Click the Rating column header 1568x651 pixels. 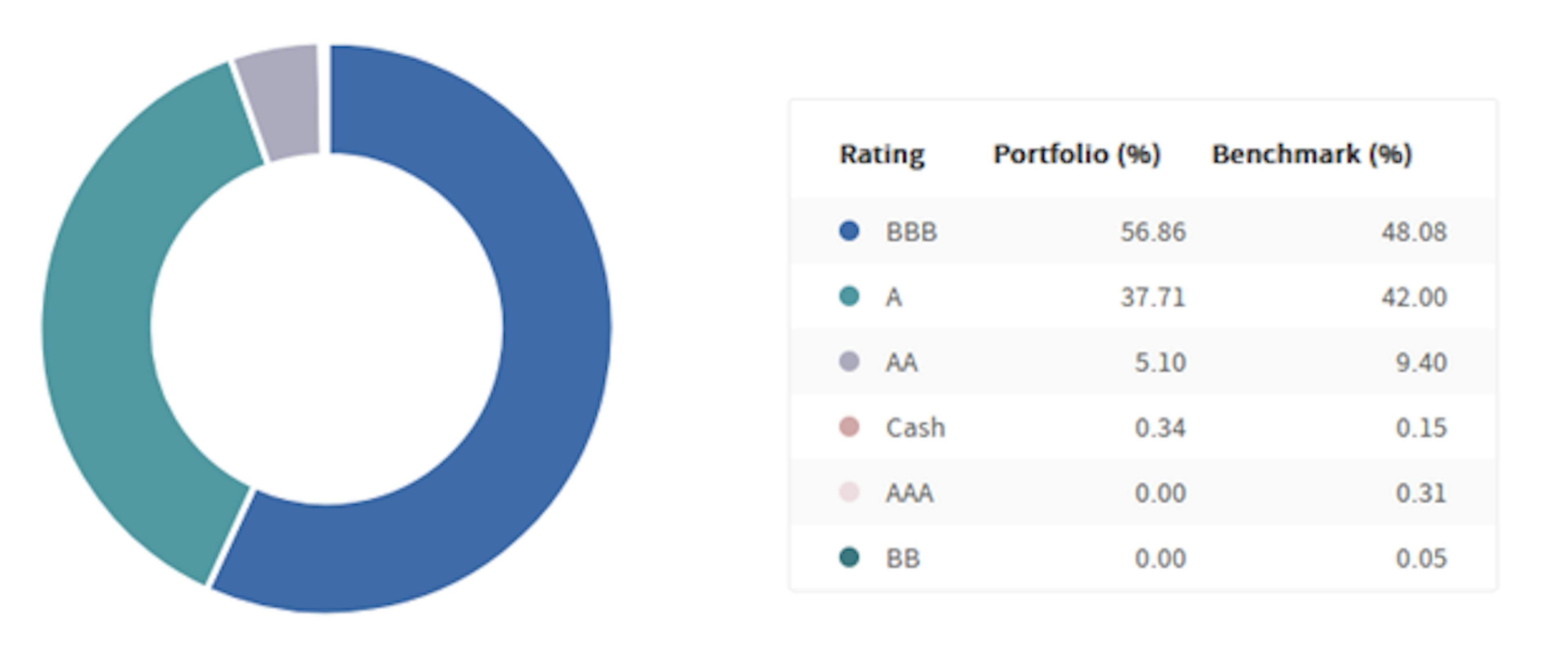tap(882, 154)
